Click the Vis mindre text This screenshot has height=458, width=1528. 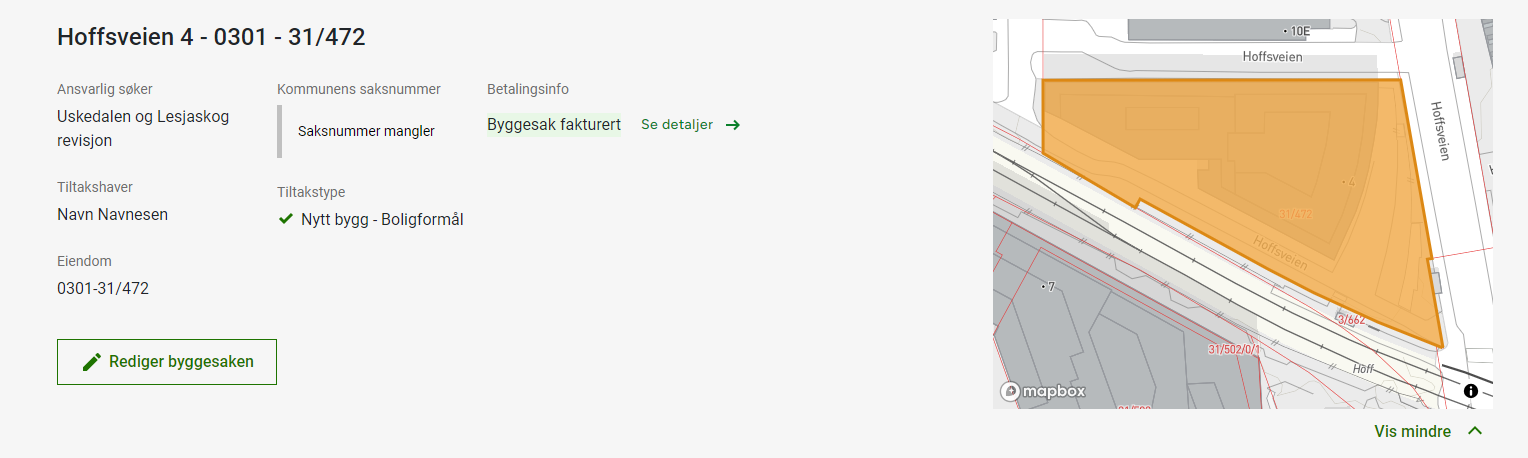pyautogui.click(x=1412, y=431)
